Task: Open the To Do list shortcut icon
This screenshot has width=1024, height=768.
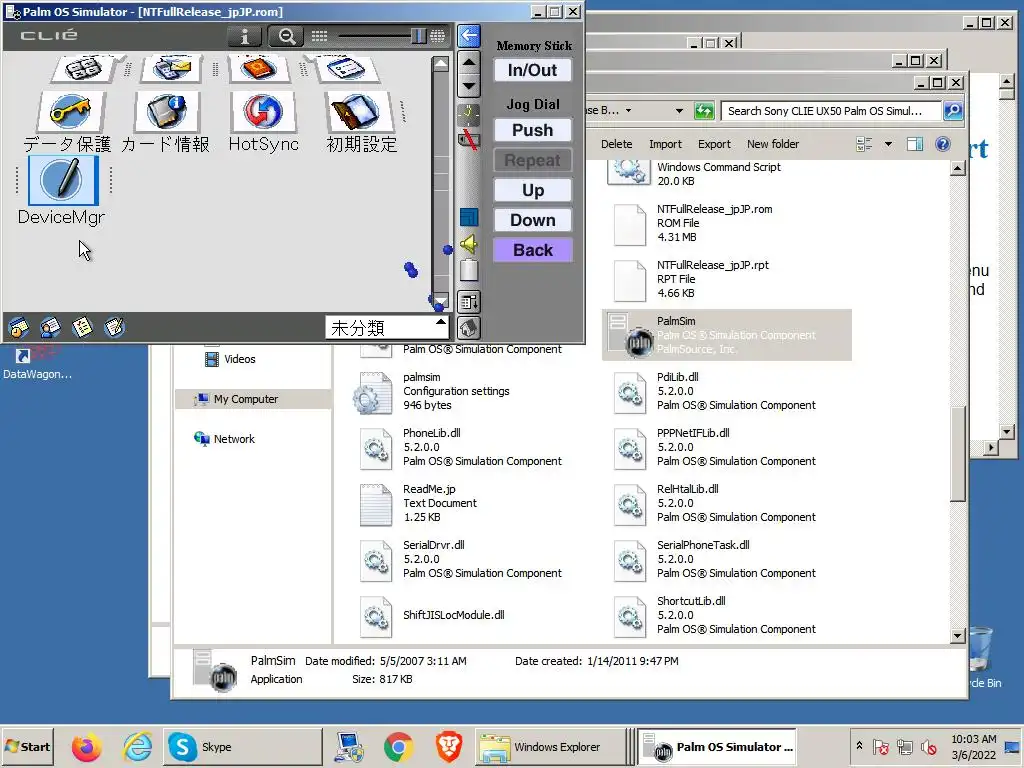Action: click(82, 327)
